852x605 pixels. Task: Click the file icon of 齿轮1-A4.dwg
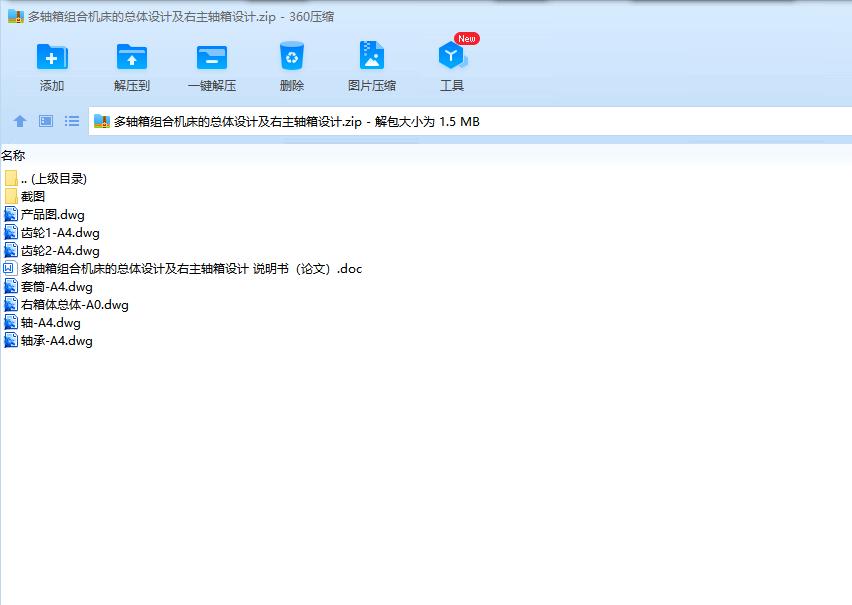(x=11, y=232)
